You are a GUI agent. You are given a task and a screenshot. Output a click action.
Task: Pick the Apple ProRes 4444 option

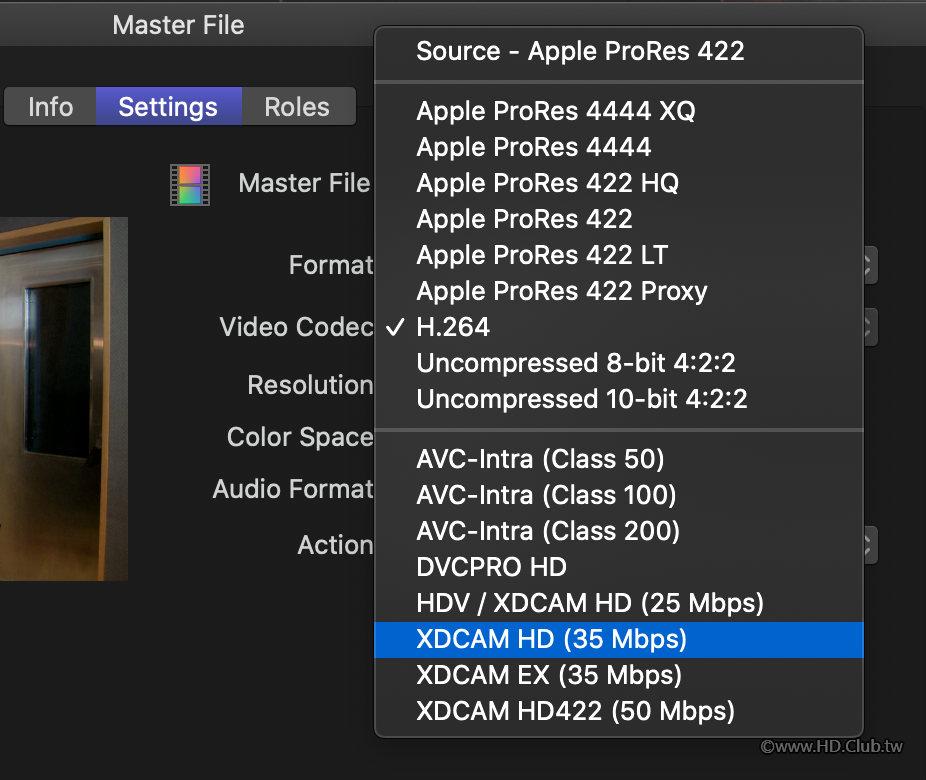[619, 147]
